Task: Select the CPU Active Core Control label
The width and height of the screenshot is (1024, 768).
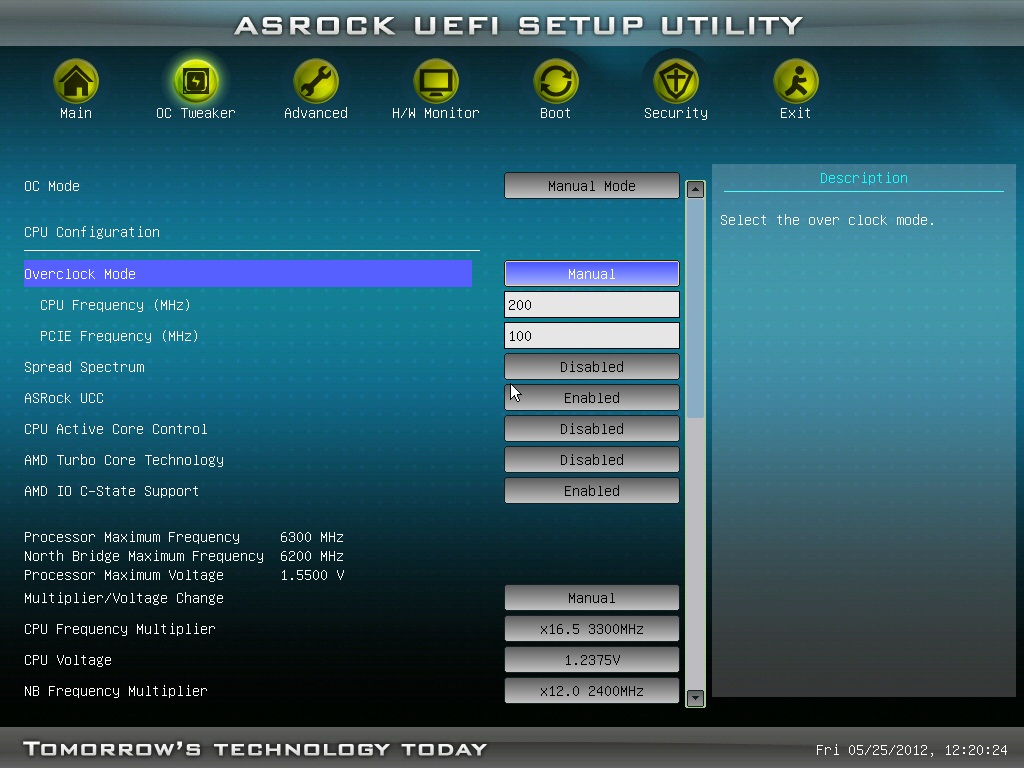Action: coord(116,429)
